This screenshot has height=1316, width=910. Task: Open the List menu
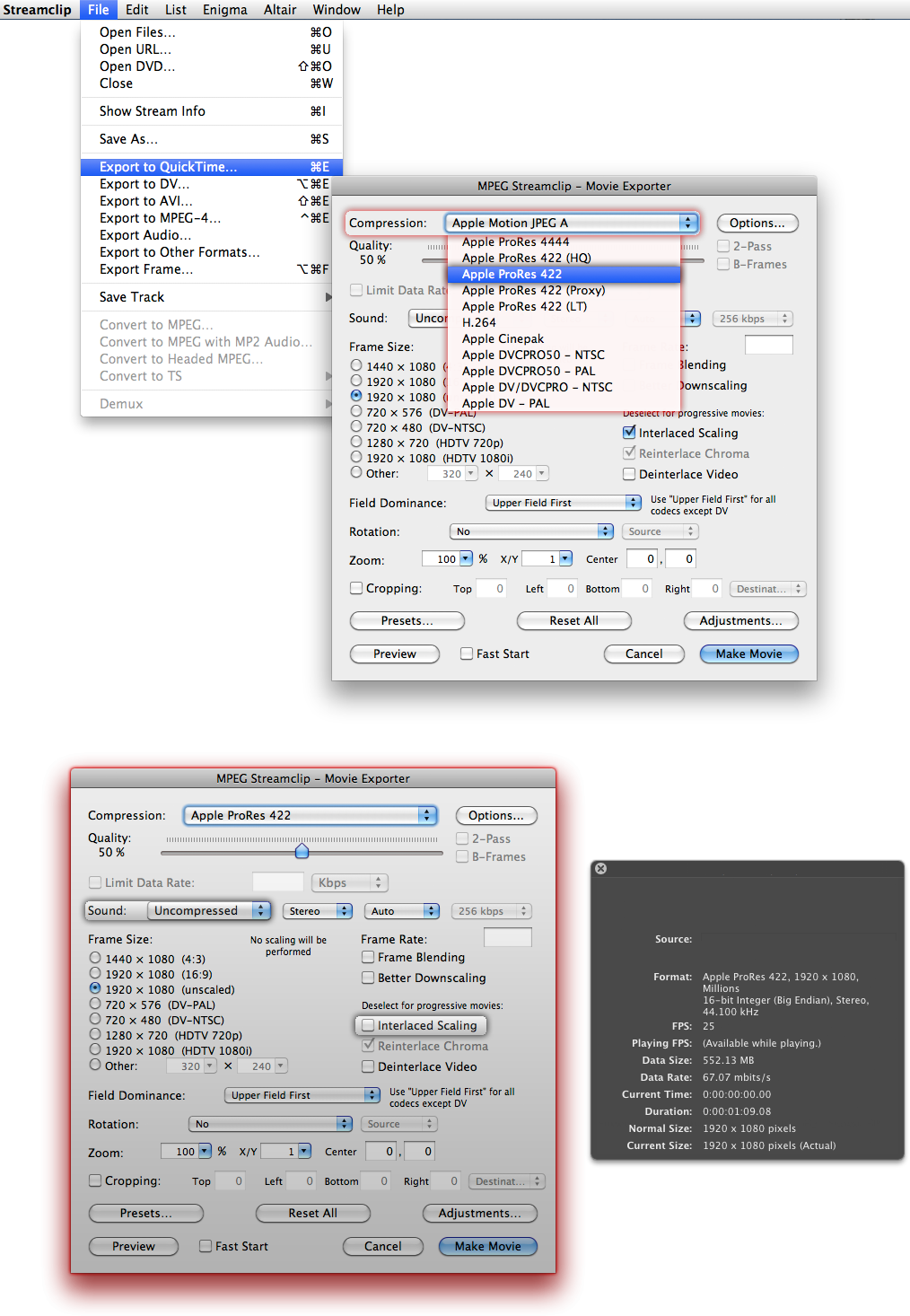[x=176, y=9]
